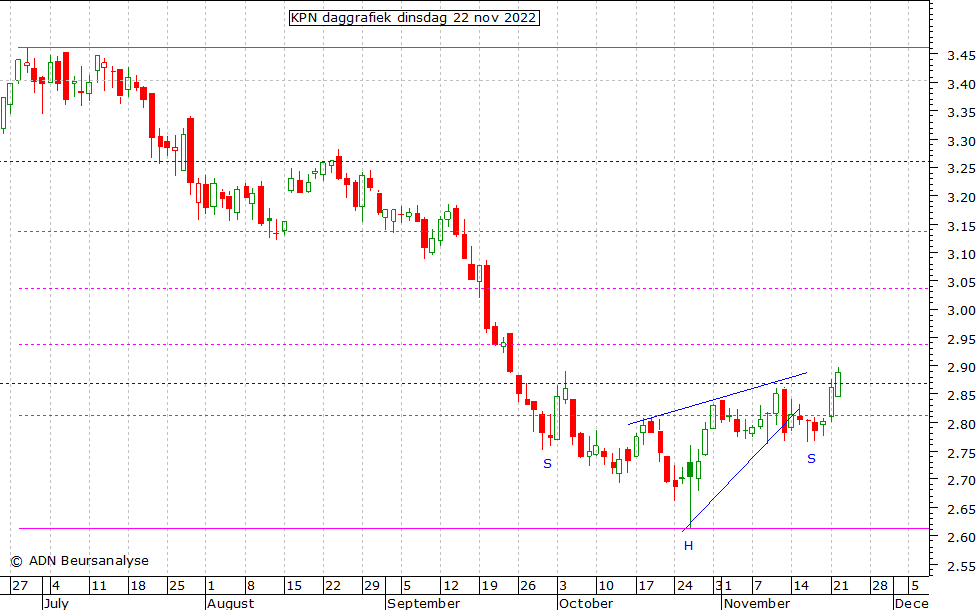
Task: Click the date label 24 in October
Action: pos(685,586)
